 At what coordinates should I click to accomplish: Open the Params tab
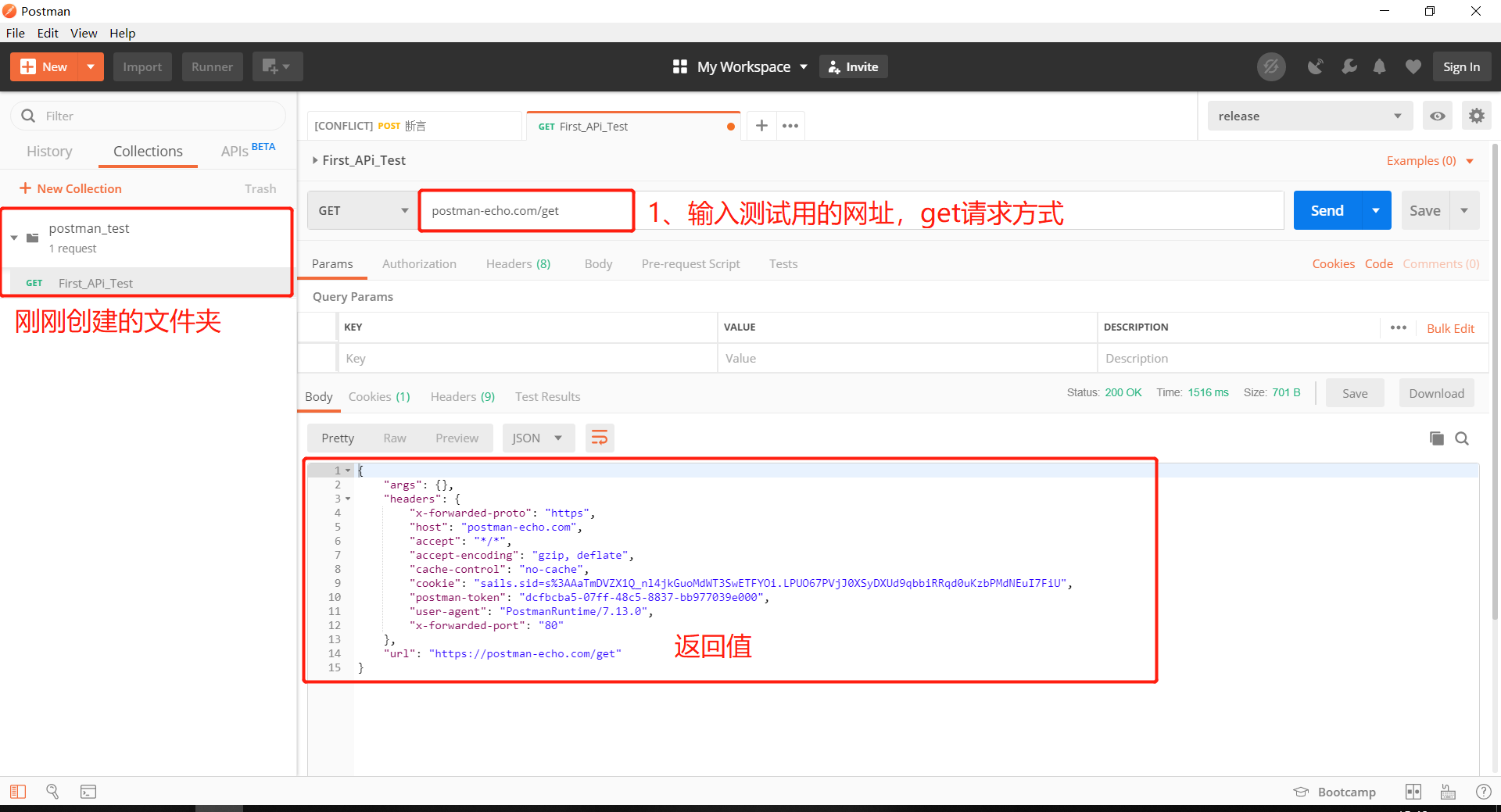(x=332, y=264)
